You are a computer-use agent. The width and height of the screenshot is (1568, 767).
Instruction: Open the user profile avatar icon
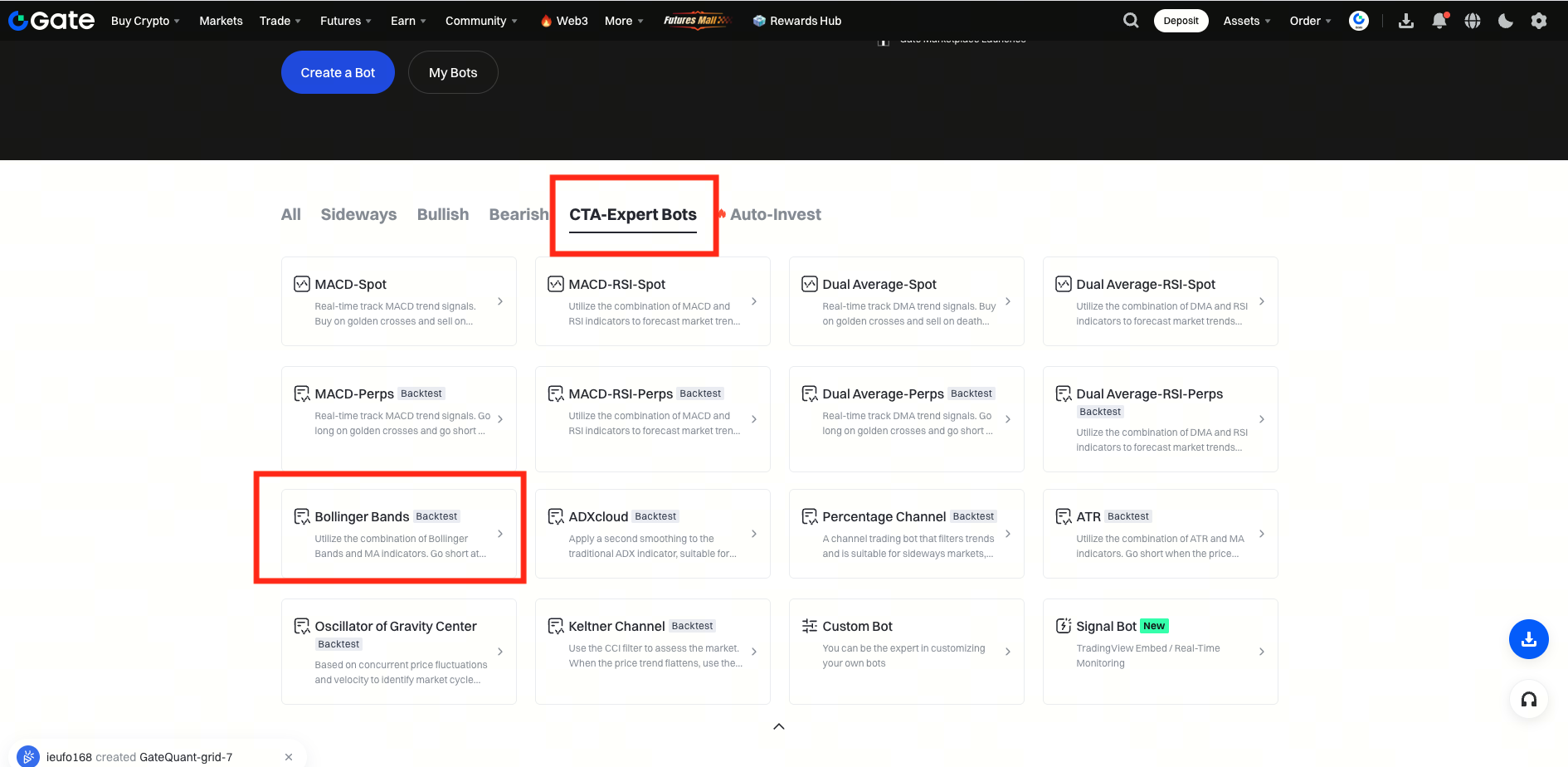point(1359,21)
